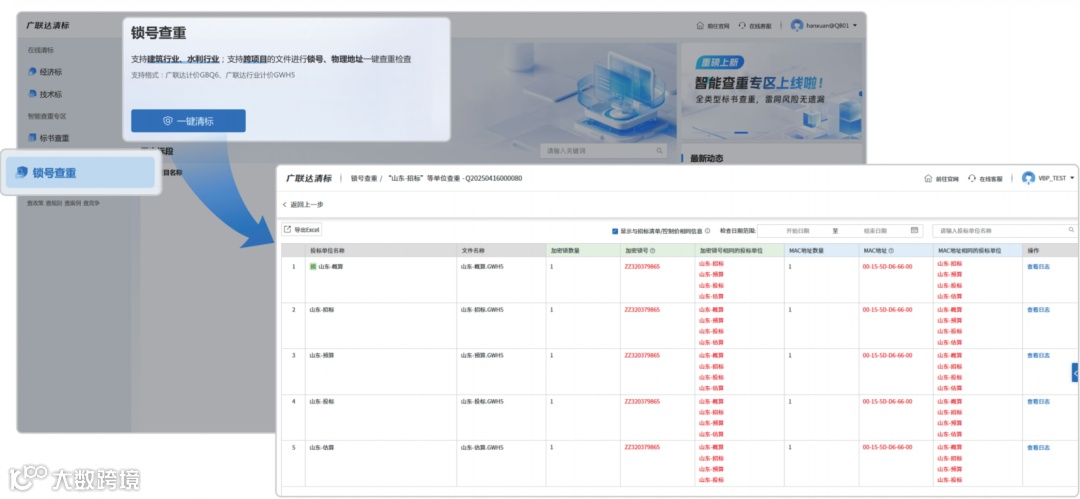Click 前往官网 in the background window header
Screen dimensions: 1080x499
pos(713,26)
